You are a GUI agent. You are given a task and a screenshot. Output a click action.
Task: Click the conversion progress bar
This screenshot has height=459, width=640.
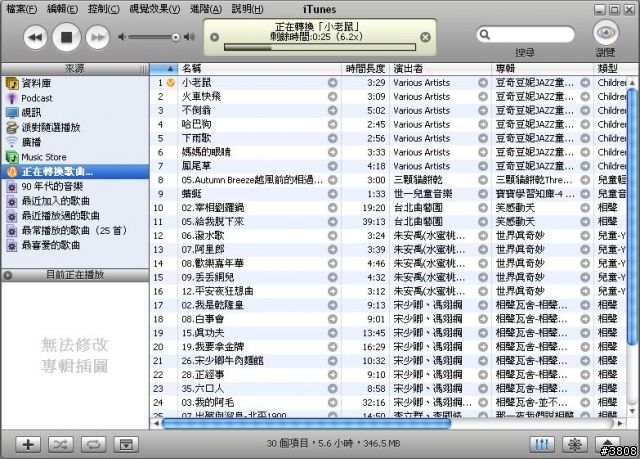point(320,48)
